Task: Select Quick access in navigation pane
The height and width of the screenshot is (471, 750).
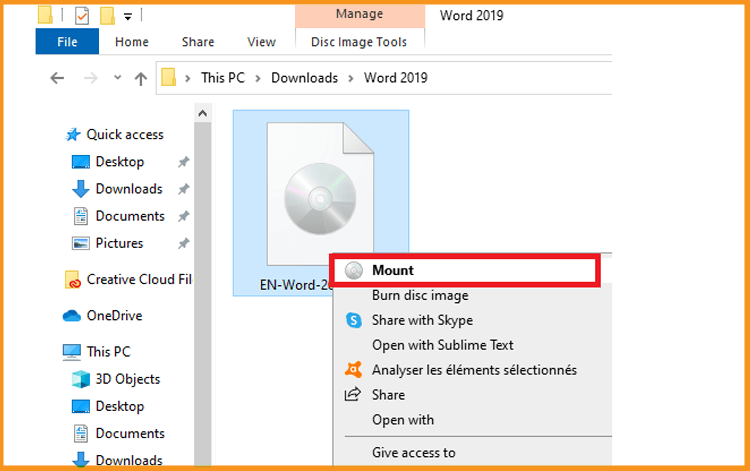Action: pyautogui.click(x=125, y=135)
